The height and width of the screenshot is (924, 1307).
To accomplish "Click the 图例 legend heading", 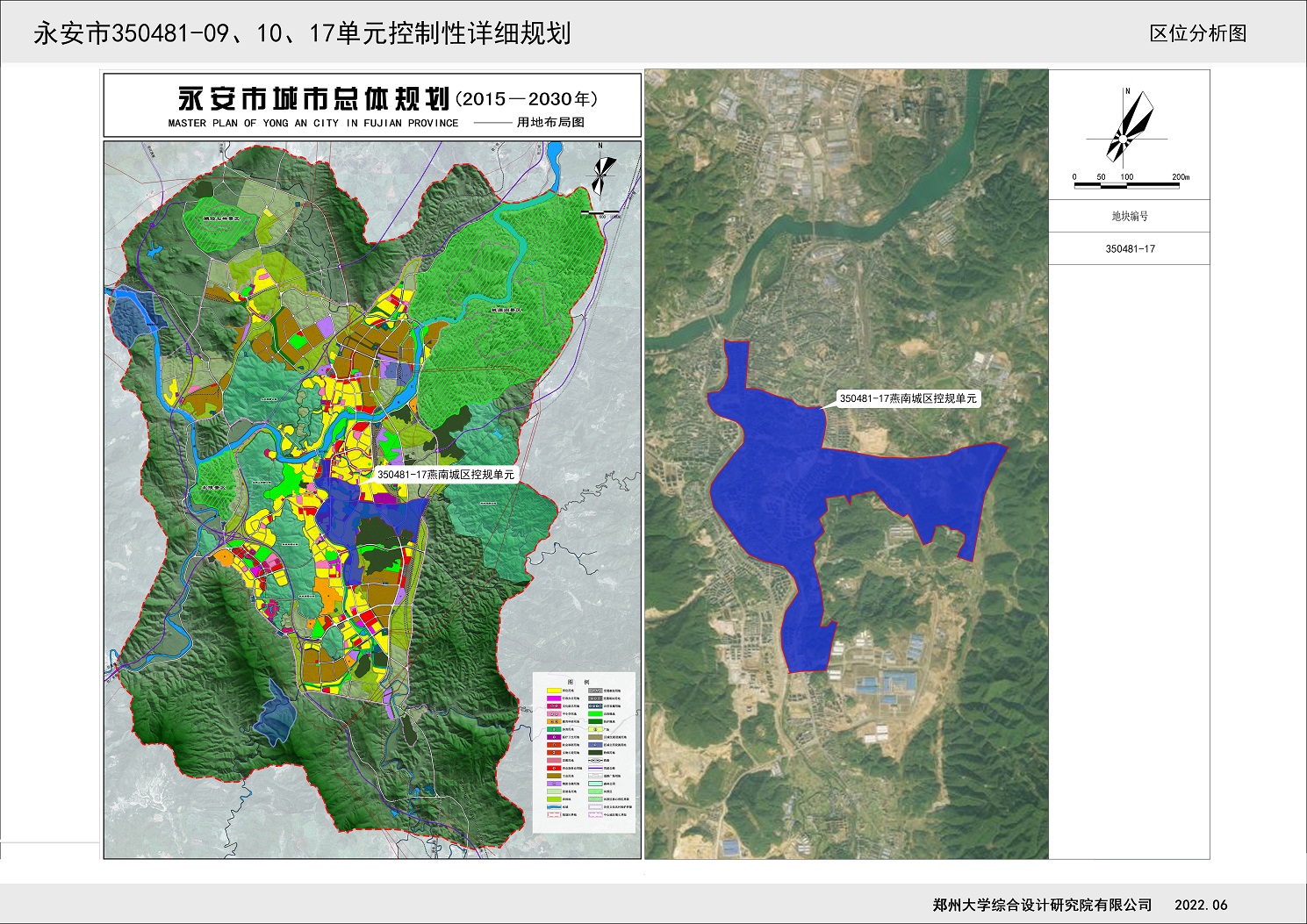I will pos(578,682).
